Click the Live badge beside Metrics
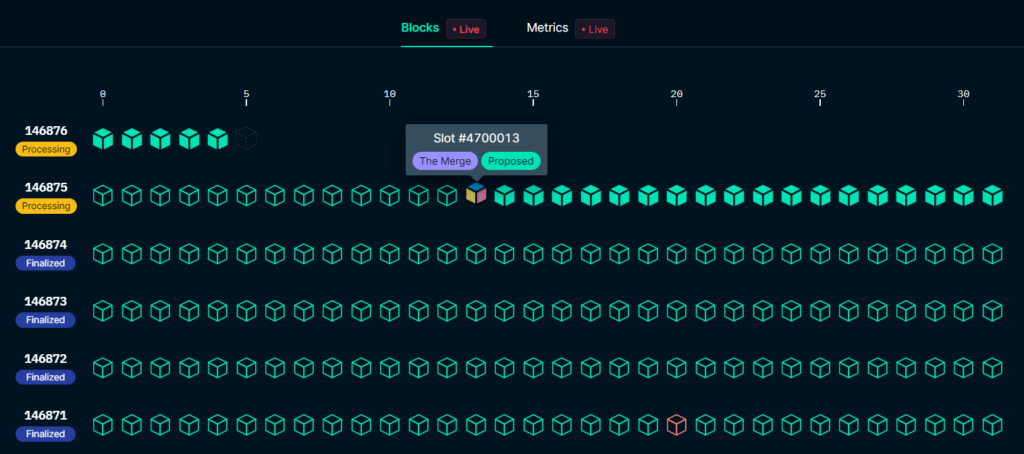The height and width of the screenshot is (454, 1024). pos(595,29)
